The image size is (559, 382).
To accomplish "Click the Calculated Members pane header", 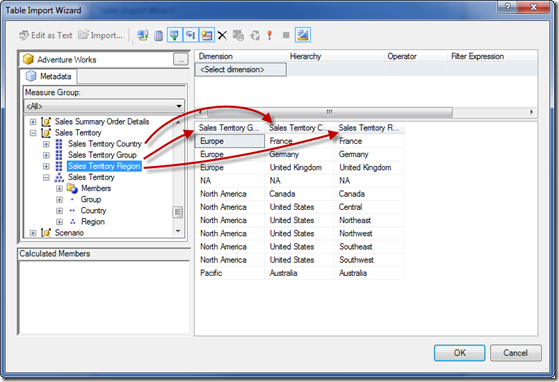I will coord(104,254).
